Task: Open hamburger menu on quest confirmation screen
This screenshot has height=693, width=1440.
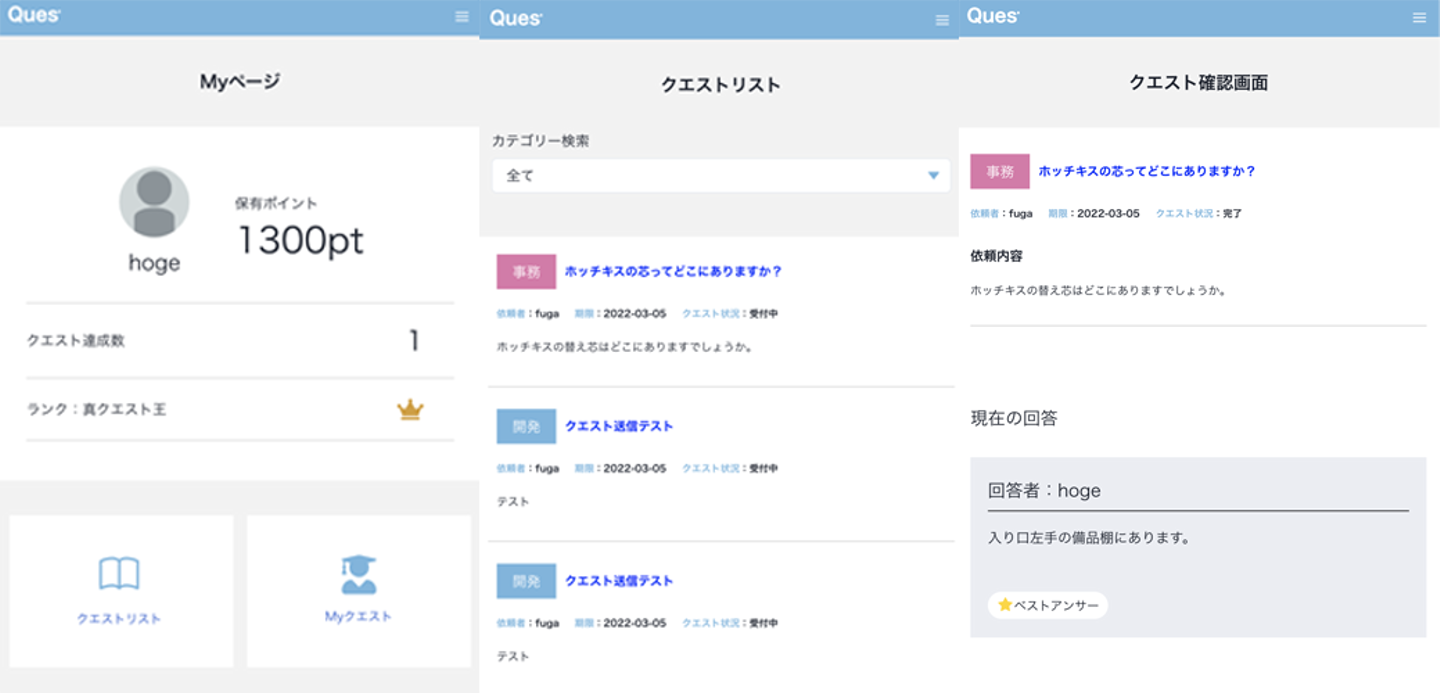Action: (x=1419, y=18)
